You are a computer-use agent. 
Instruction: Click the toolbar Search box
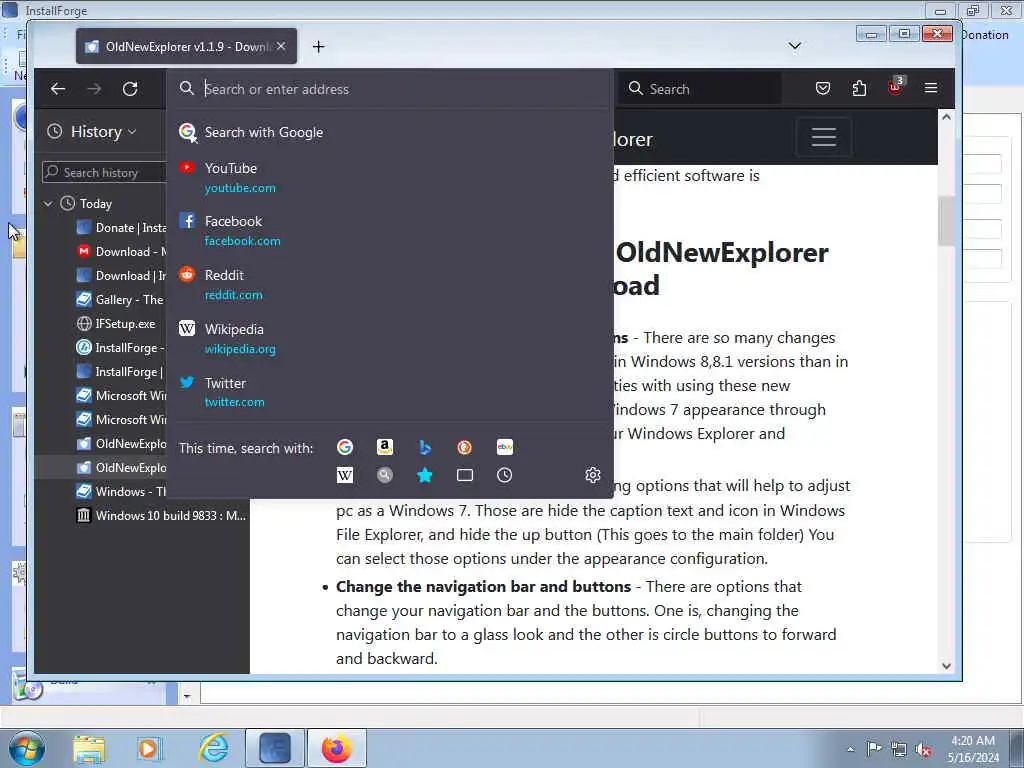pos(700,89)
